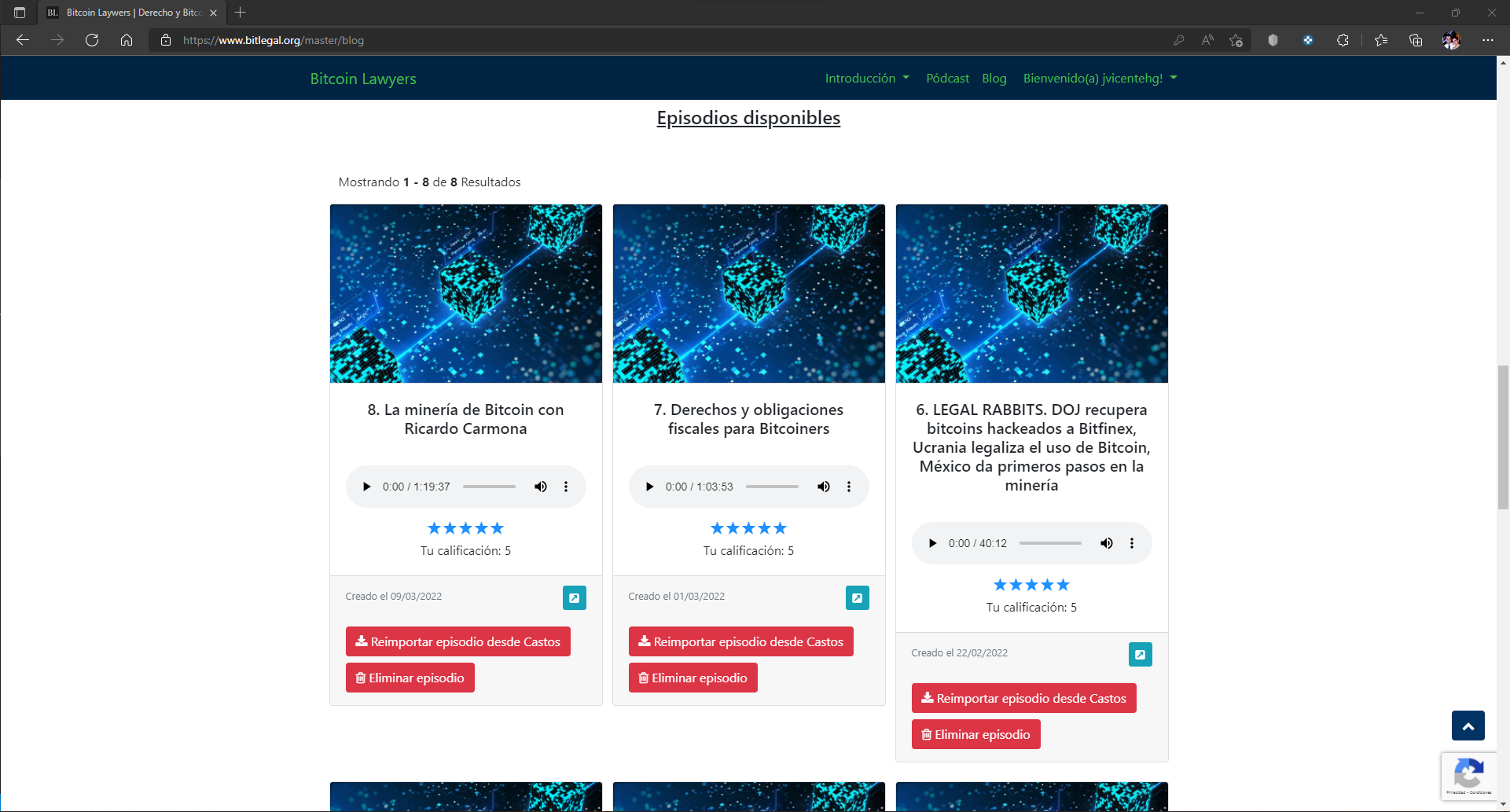Go to browser home page
1510x812 pixels.
[x=127, y=40]
